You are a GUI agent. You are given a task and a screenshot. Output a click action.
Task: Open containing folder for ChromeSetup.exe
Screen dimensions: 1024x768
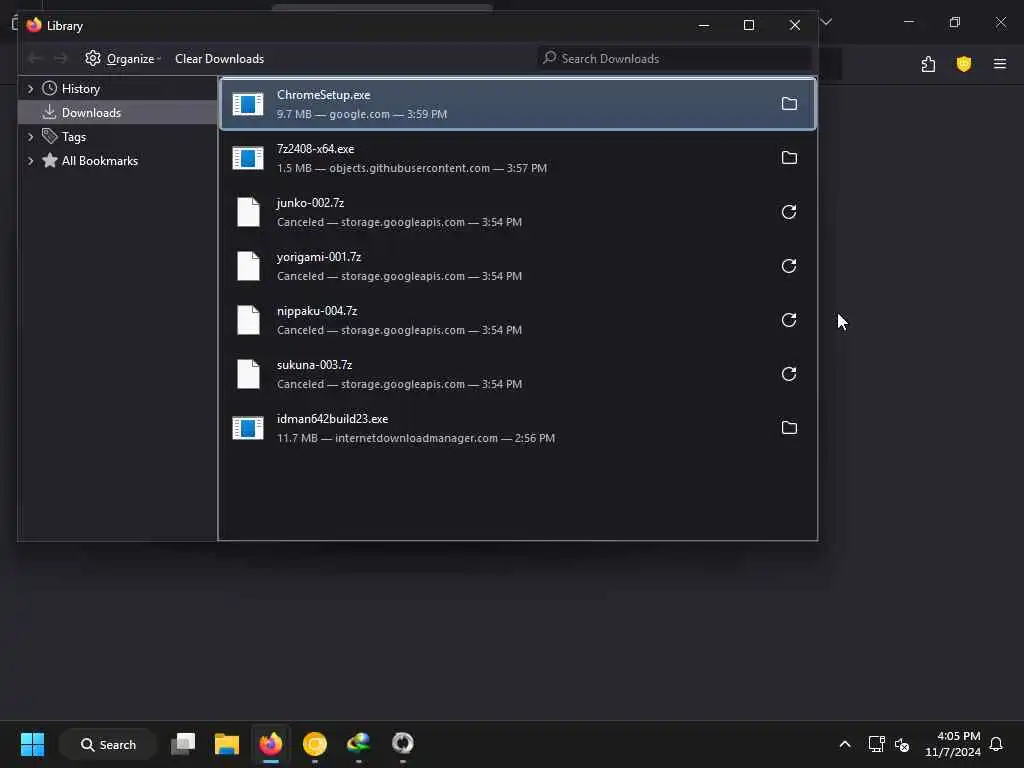pos(789,104)
